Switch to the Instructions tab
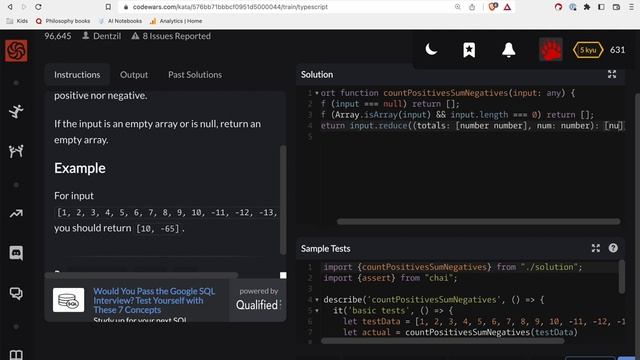This screenshot has height=360, width=640. [x=77, y=75]
